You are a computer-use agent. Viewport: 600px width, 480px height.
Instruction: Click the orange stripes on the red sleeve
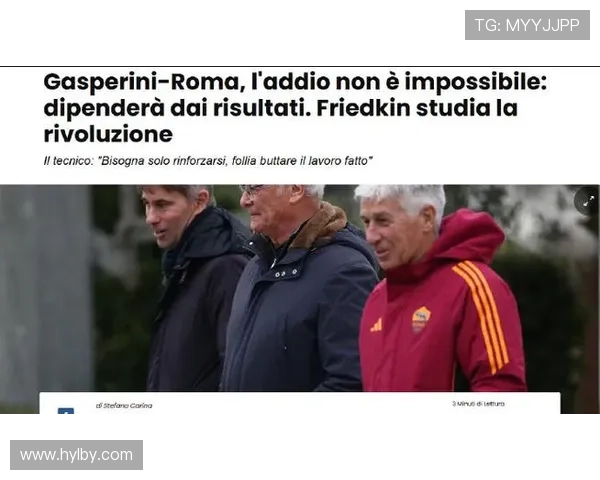click(482, 316)
